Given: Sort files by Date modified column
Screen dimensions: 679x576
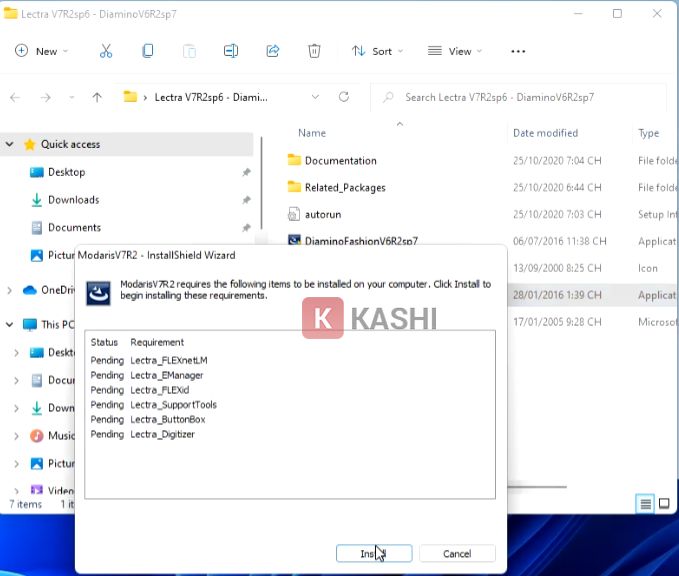Looking at the screenshot, I should click(545, 133).
